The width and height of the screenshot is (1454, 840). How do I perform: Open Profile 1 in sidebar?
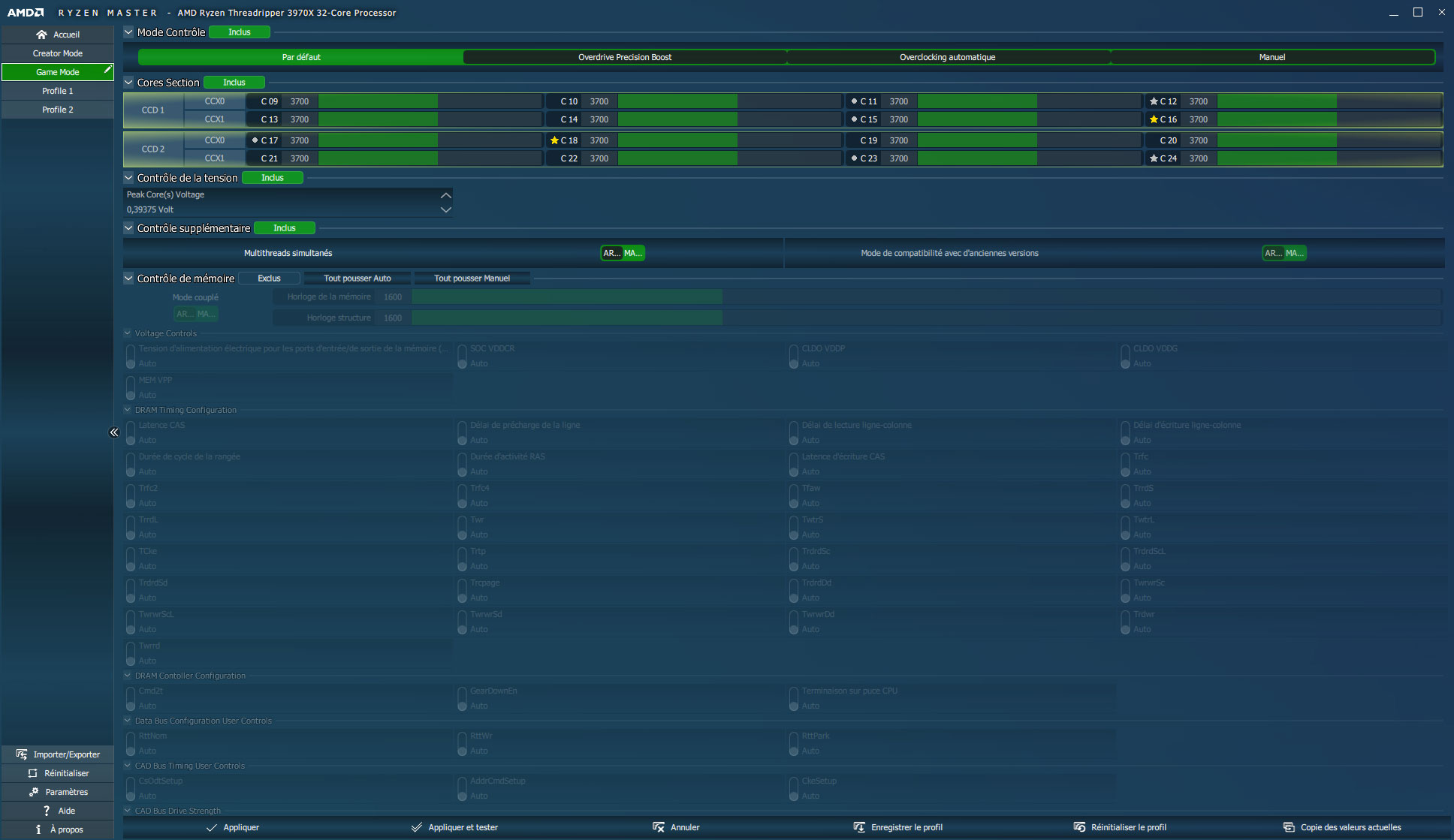coord(58,91)
